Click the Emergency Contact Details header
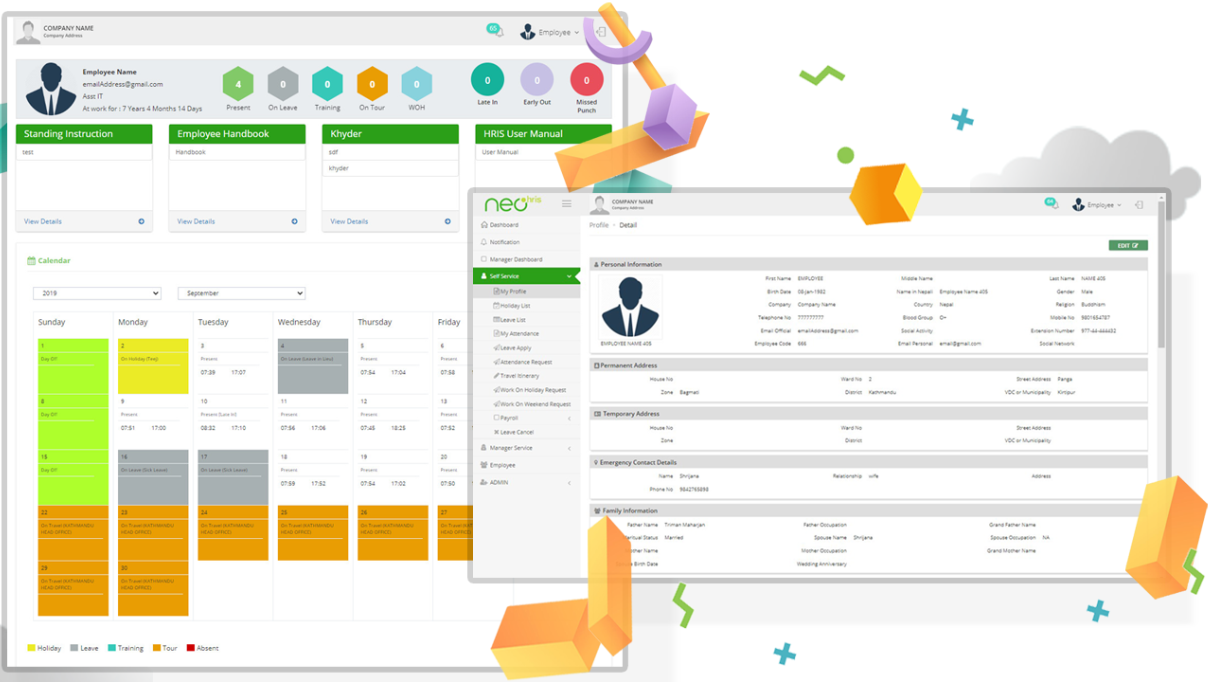Viewport: 1230px width, 682px height. (868, 463)
